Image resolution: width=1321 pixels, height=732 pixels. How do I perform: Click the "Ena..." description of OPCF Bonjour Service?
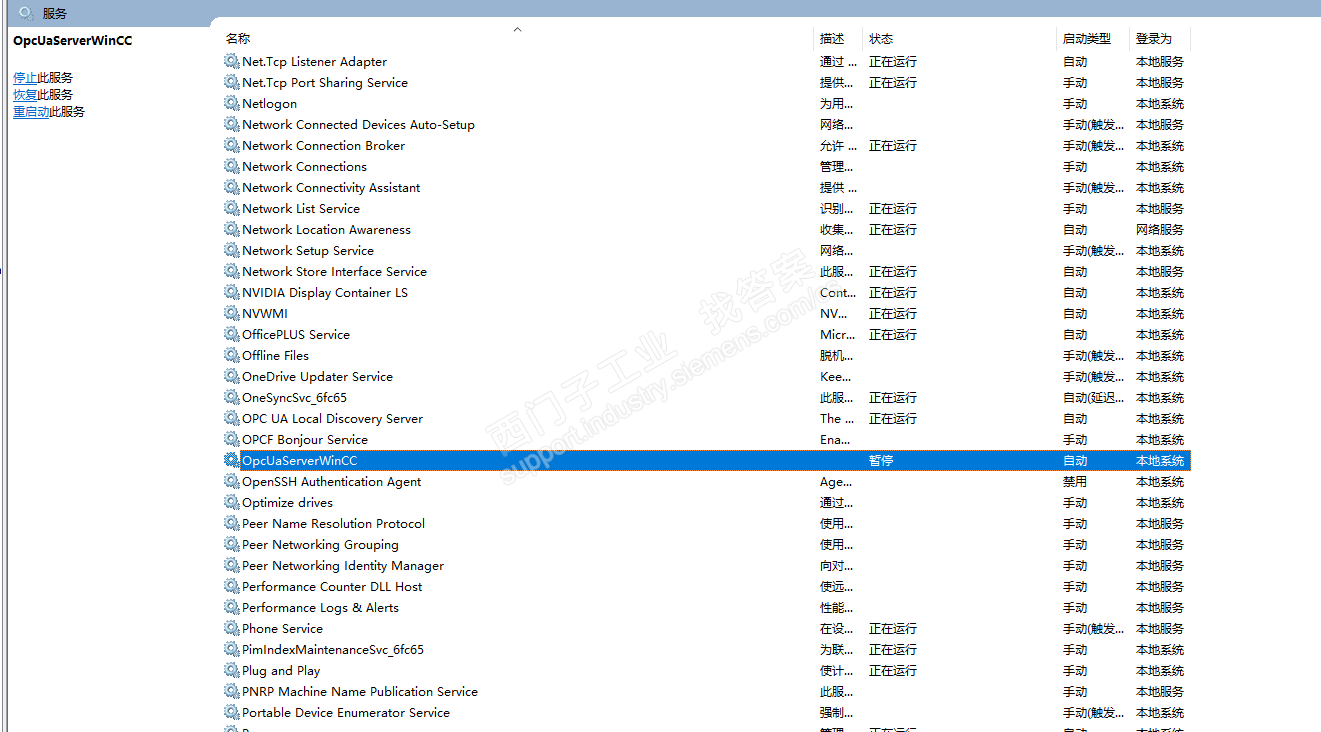[x=836, y=440]
